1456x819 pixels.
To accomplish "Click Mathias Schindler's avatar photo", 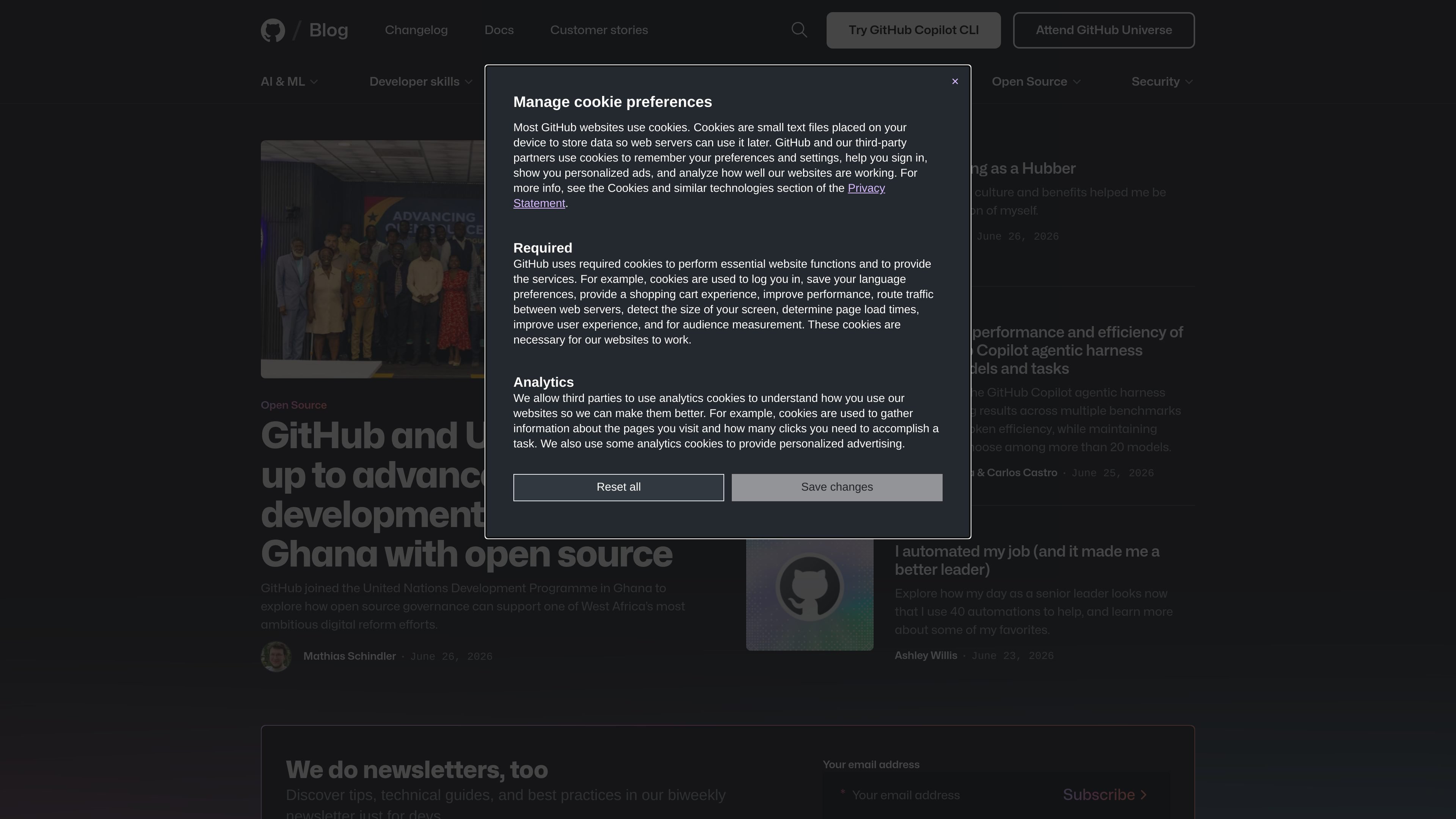I will (x=276, y=656).
